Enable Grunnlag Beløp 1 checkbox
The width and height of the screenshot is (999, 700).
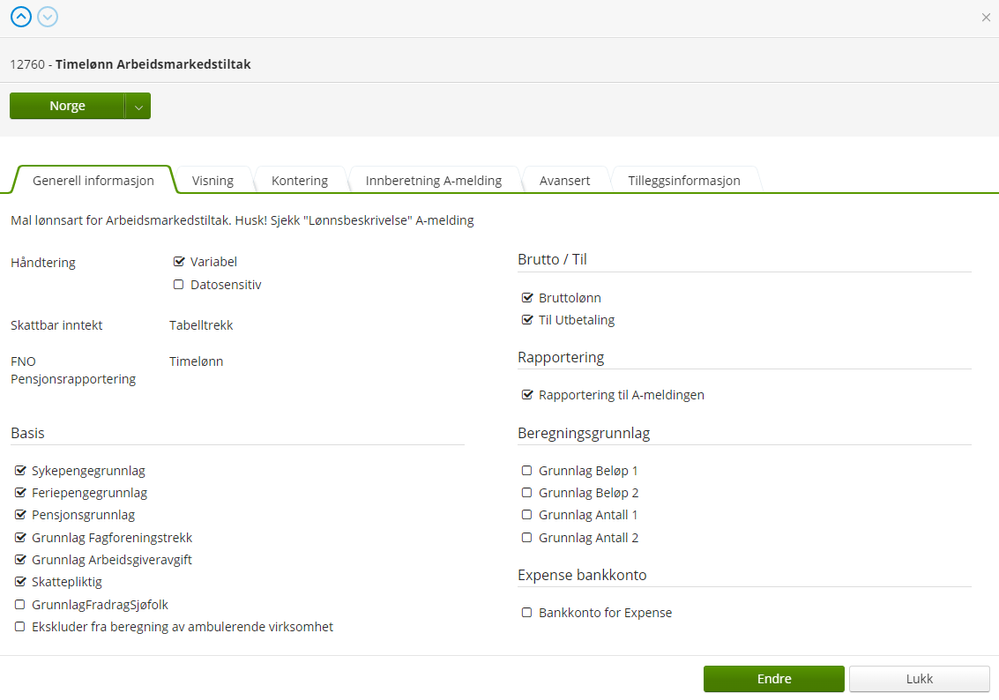tap(527, 471)
